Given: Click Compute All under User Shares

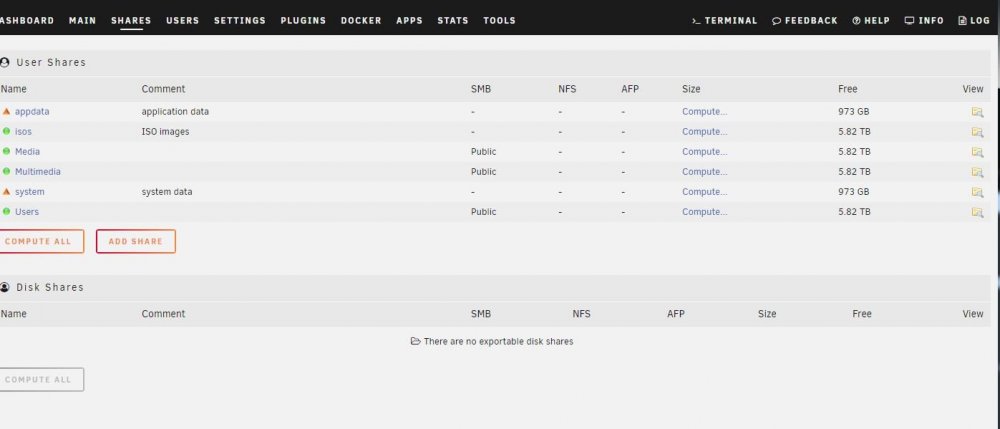Looking at the screenshot, I should 41,242.
